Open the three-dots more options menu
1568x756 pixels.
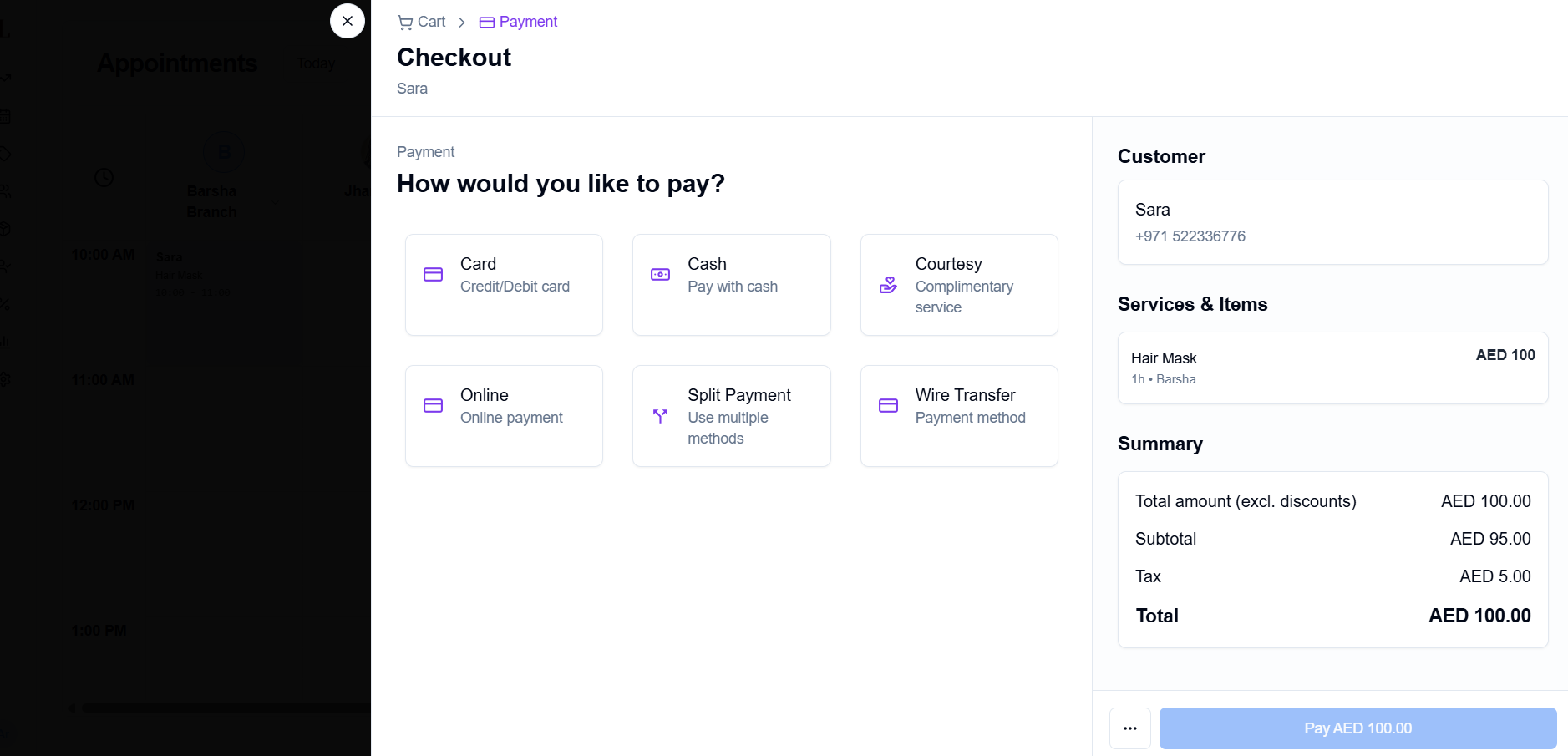(x=1129, y=728)
